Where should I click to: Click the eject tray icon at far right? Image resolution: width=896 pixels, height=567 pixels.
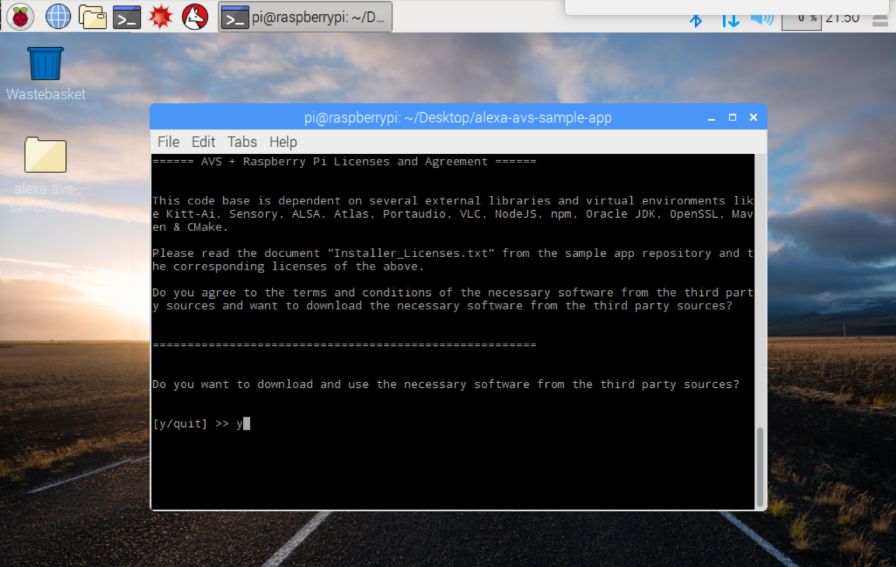[881, 21]
